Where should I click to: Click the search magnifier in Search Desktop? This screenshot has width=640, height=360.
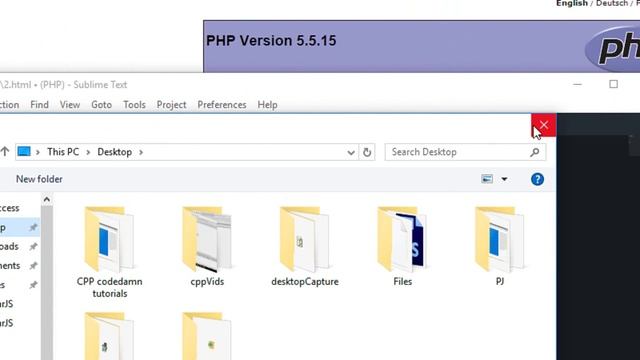pyautogui.click(x=535, y=152)
